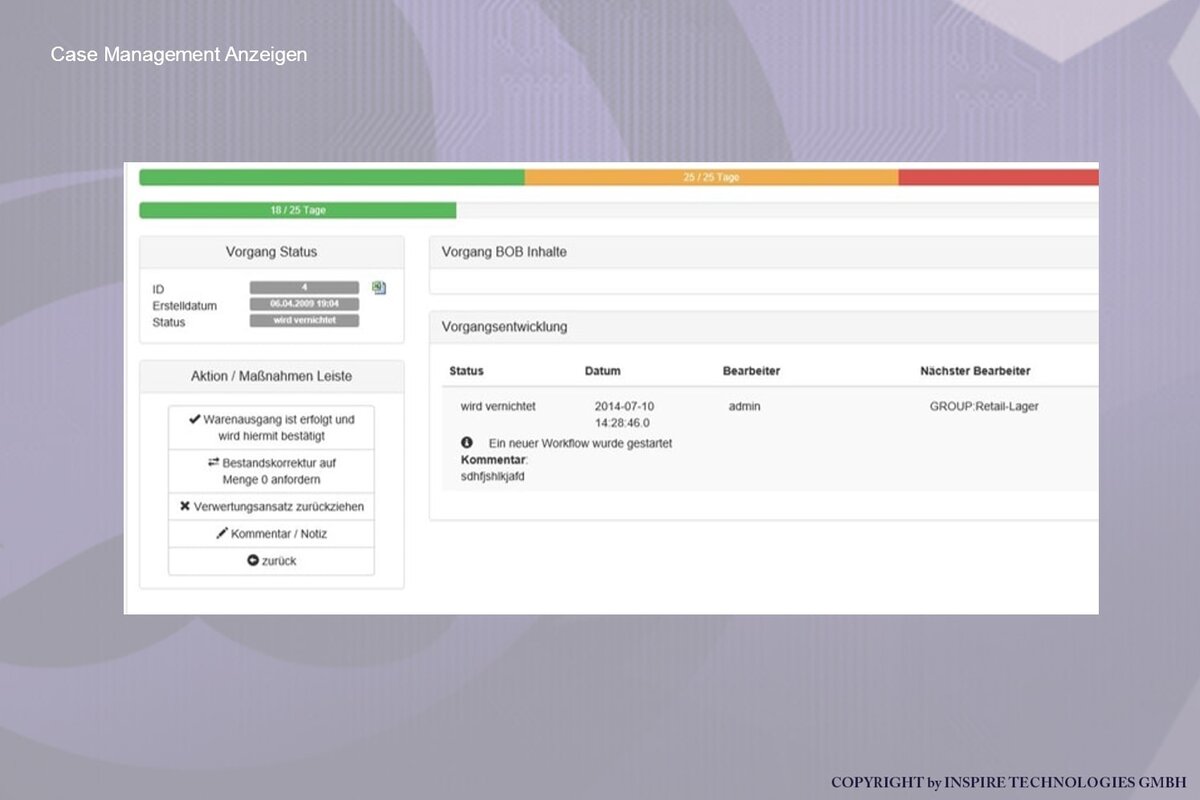Click the 'Aktion / Maßnahmen Leiste' header
The image size is (1200, 800).
[272, 376]
